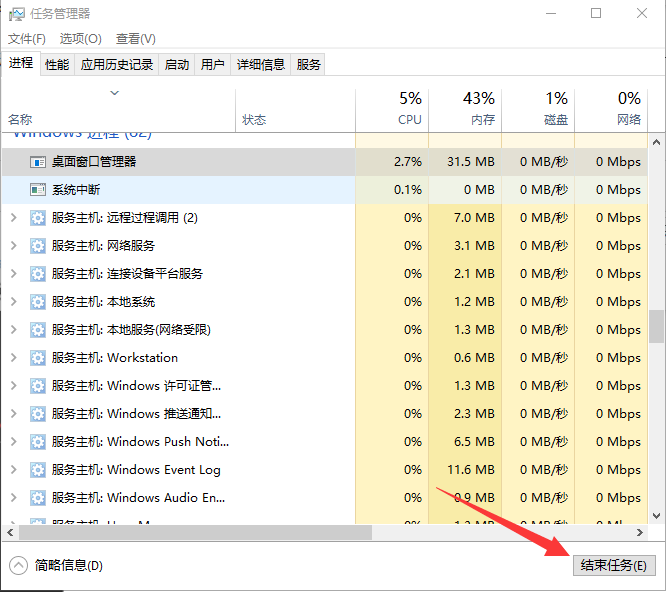Click gear icon of 服务主机: Workstation
666x592 pixels.
point(38,358)
